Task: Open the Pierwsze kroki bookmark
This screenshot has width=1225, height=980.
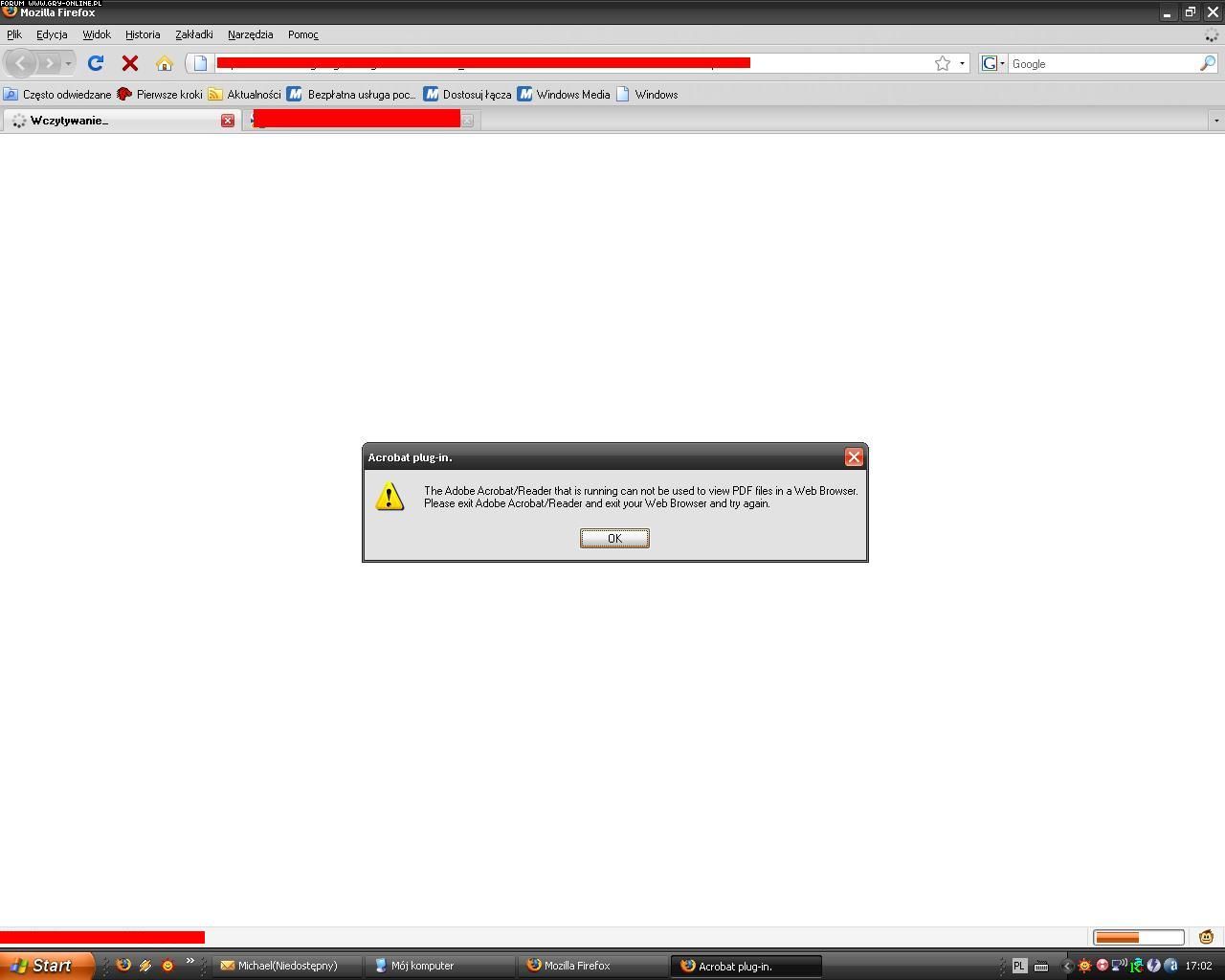Action: (160, 94)
